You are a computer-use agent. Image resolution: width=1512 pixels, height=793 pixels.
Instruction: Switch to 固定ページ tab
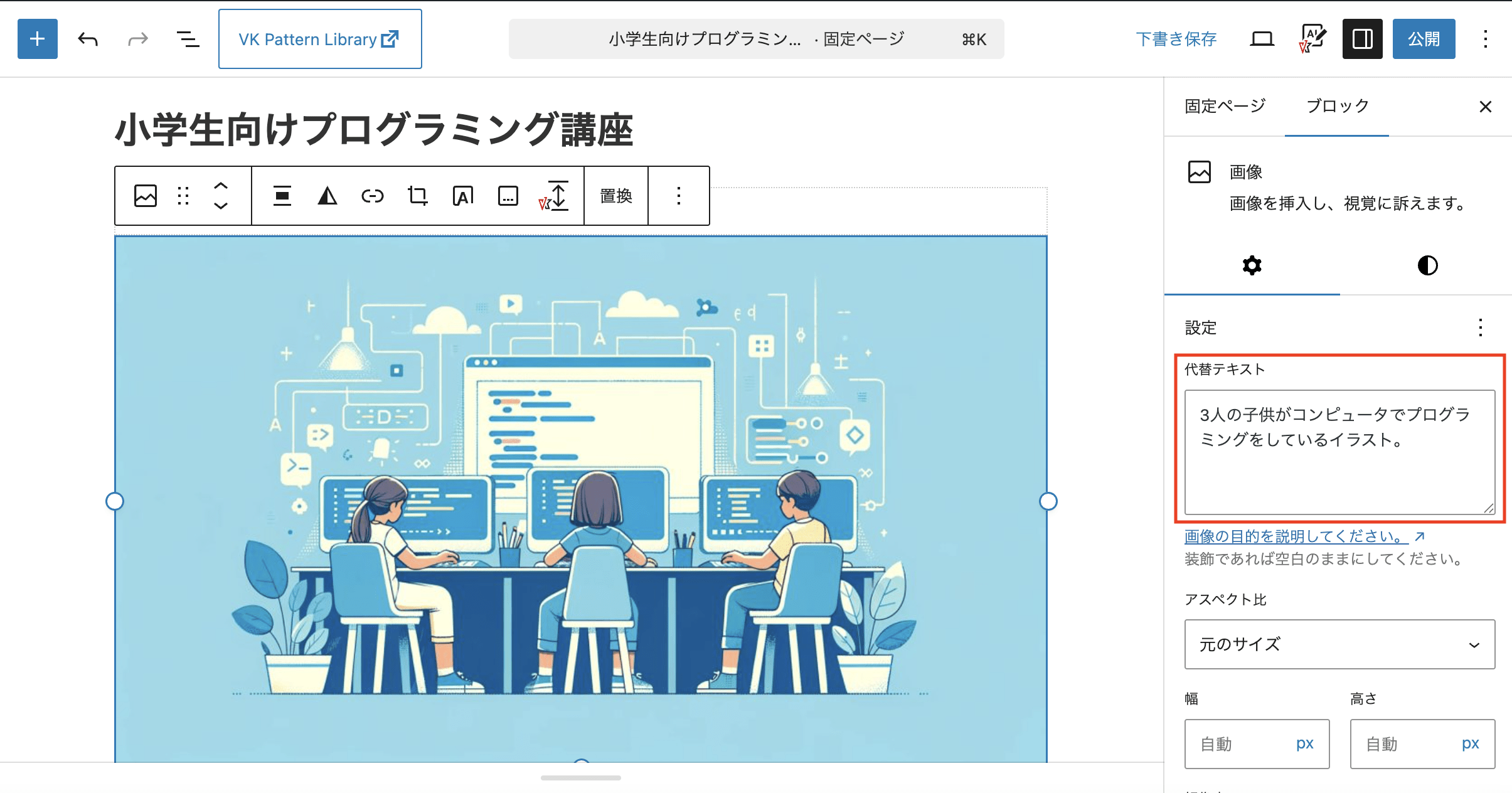point(1225,106)
